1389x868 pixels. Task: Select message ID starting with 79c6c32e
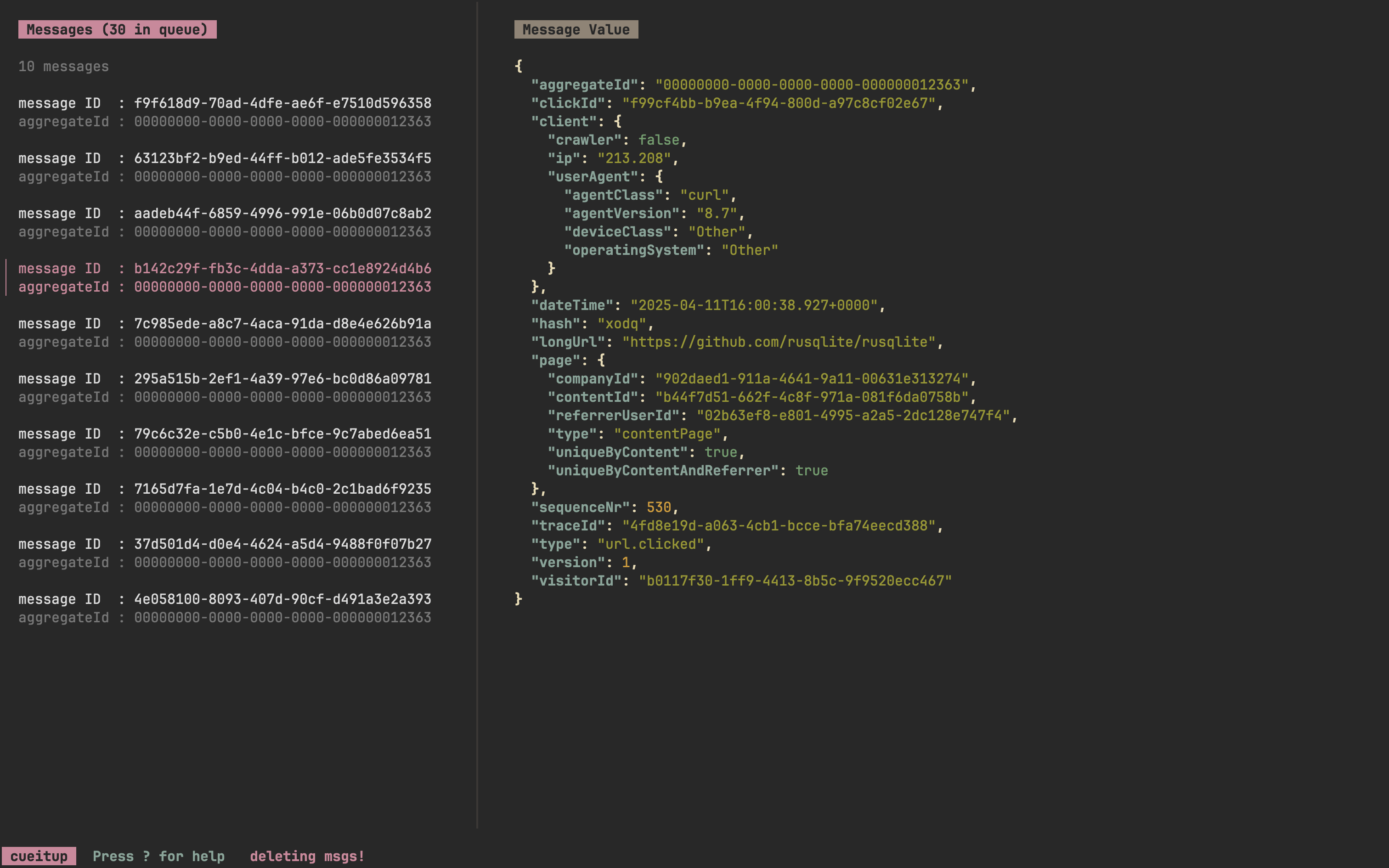pos(282,434)
